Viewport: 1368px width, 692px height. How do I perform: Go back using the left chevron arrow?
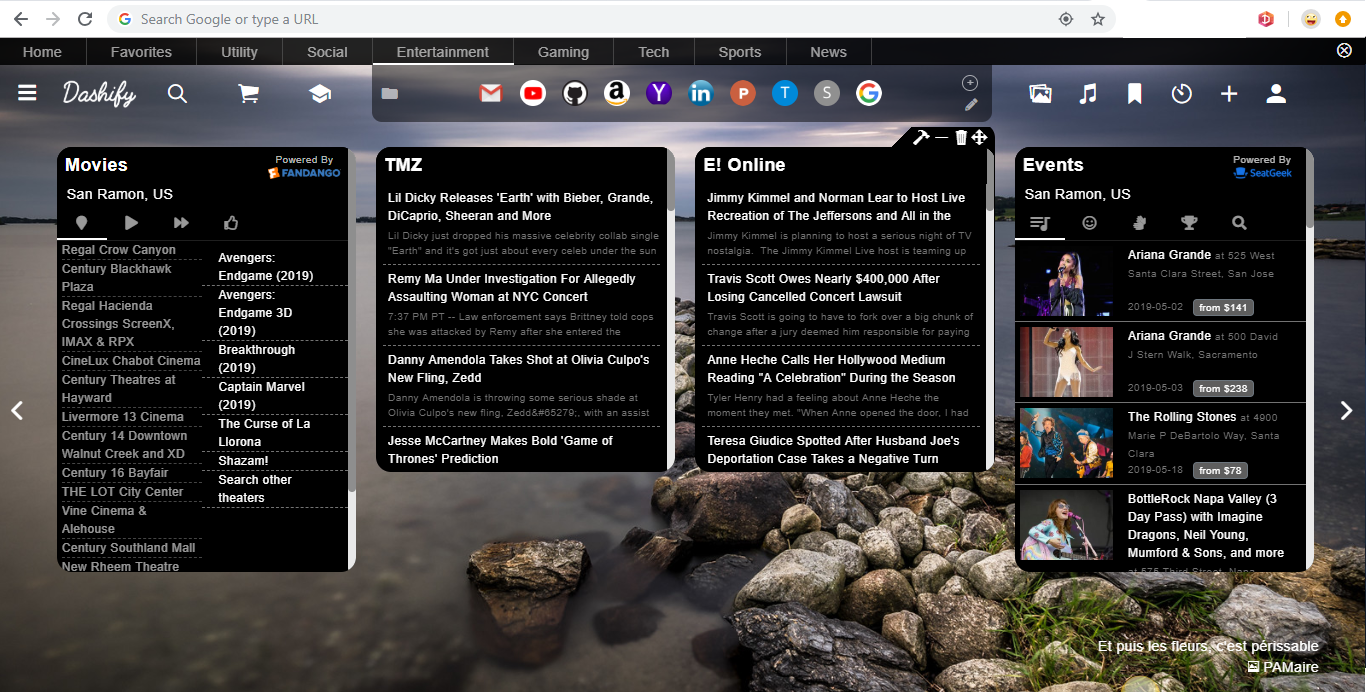click(16, 410)
